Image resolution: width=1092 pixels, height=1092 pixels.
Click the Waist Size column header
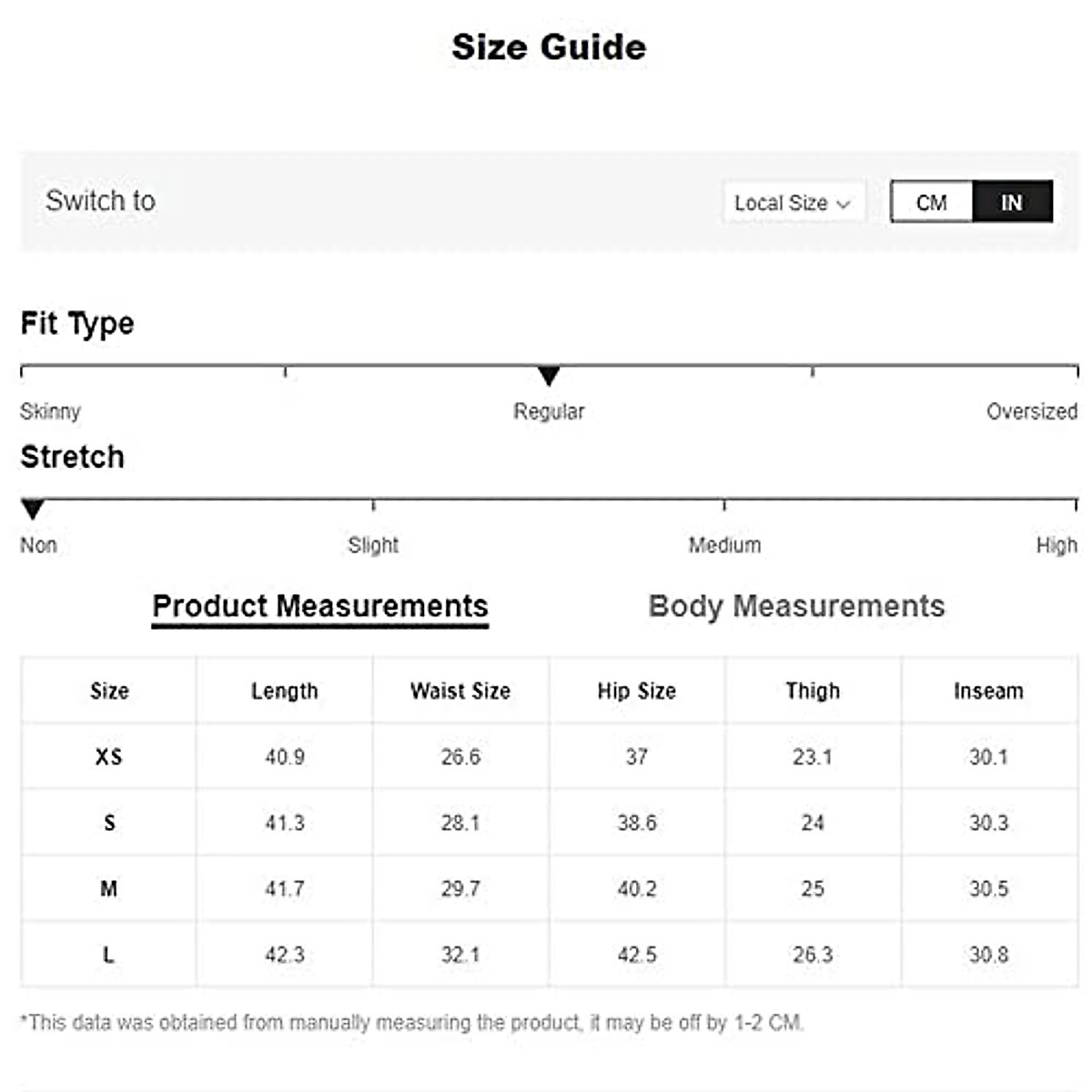(x=460, y=691)
